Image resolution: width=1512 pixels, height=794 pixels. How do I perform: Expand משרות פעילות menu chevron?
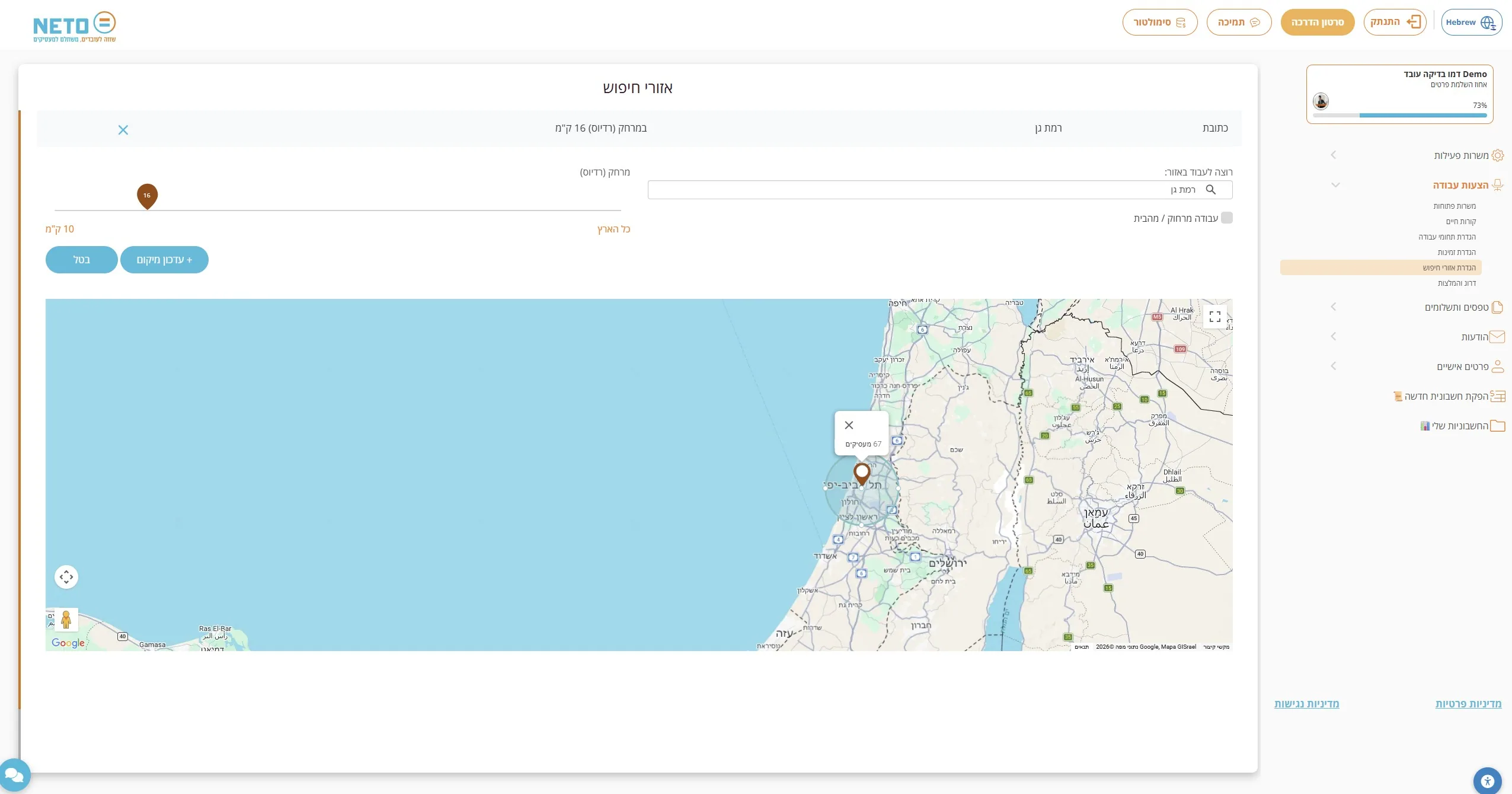pos(1333,155)
